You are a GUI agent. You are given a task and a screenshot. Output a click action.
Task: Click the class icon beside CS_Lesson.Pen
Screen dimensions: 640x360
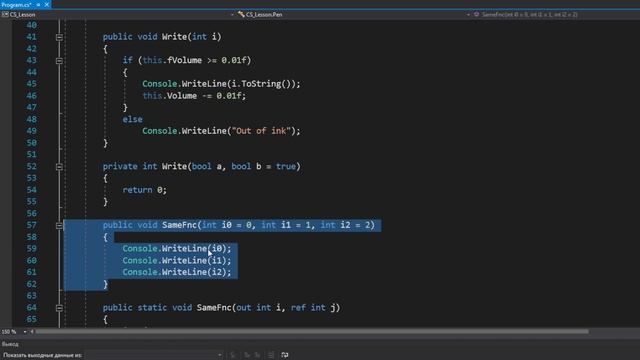coord(241,15)
